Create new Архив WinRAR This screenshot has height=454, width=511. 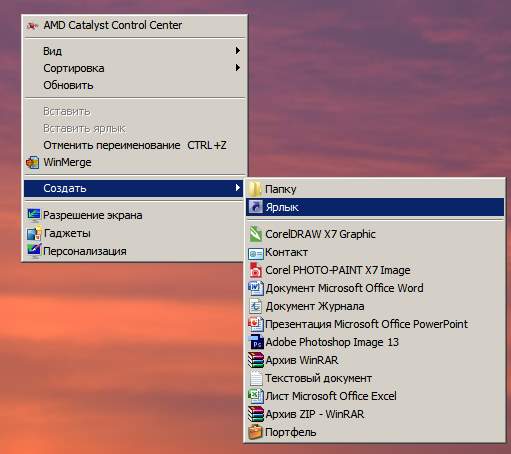click(375, 360)
